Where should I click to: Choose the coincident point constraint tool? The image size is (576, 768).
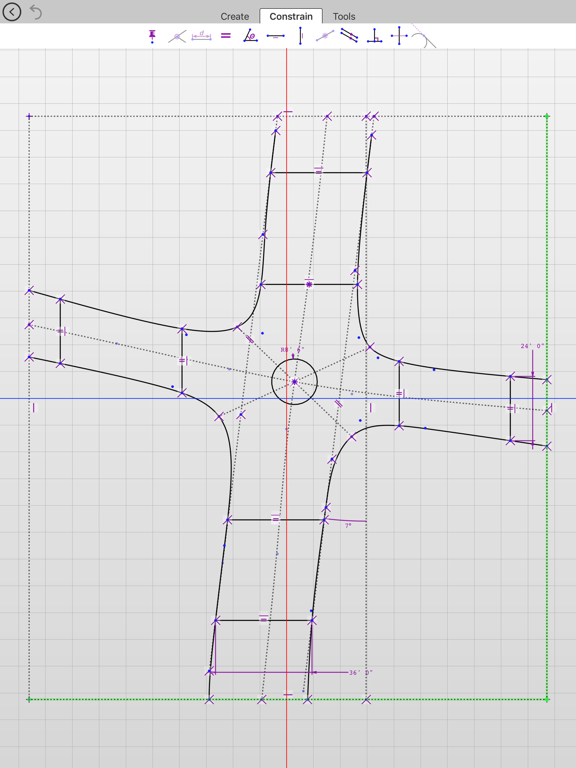point(177,36)
